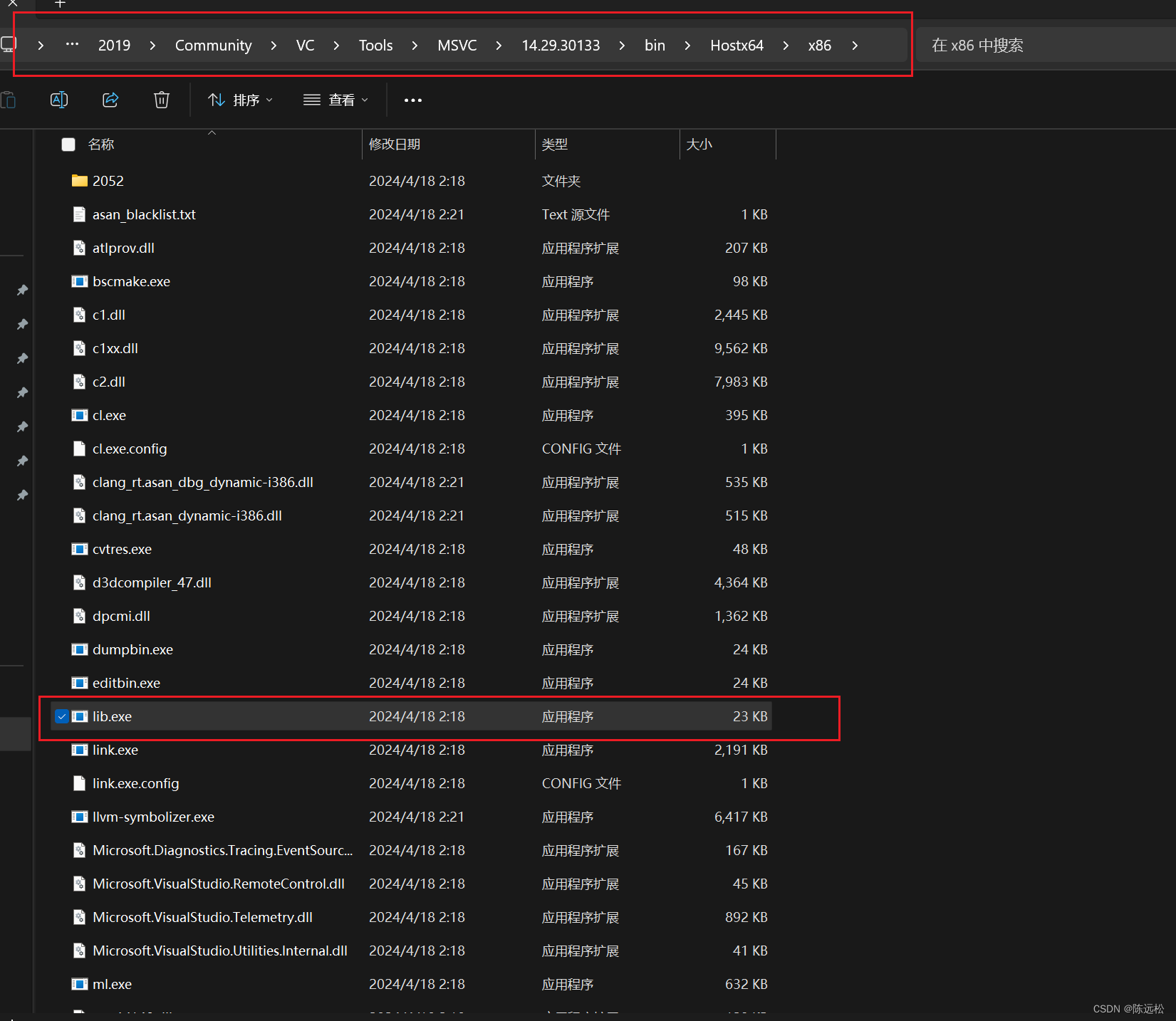1176x1021 pixels.
Task: Select the link.exe application icon
Action: point(80,750)
